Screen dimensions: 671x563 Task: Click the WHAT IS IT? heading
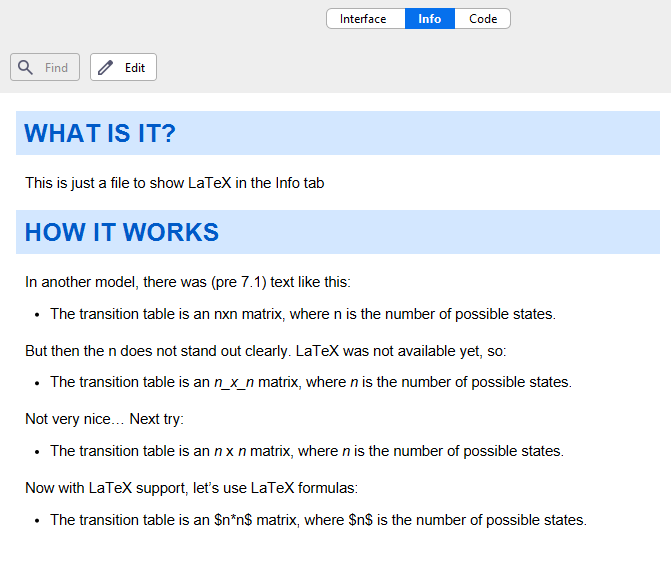[100, 133]
